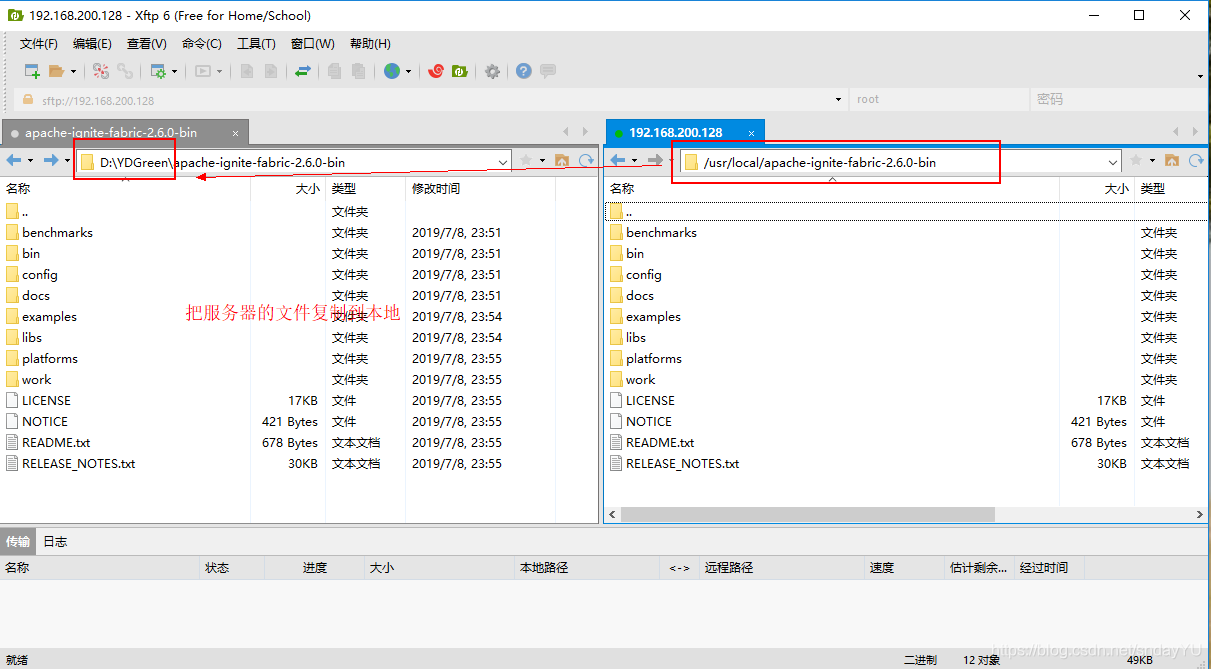Click the local pane home folder icon
Screen dimensions: 1211x669
tap(562, 160)
